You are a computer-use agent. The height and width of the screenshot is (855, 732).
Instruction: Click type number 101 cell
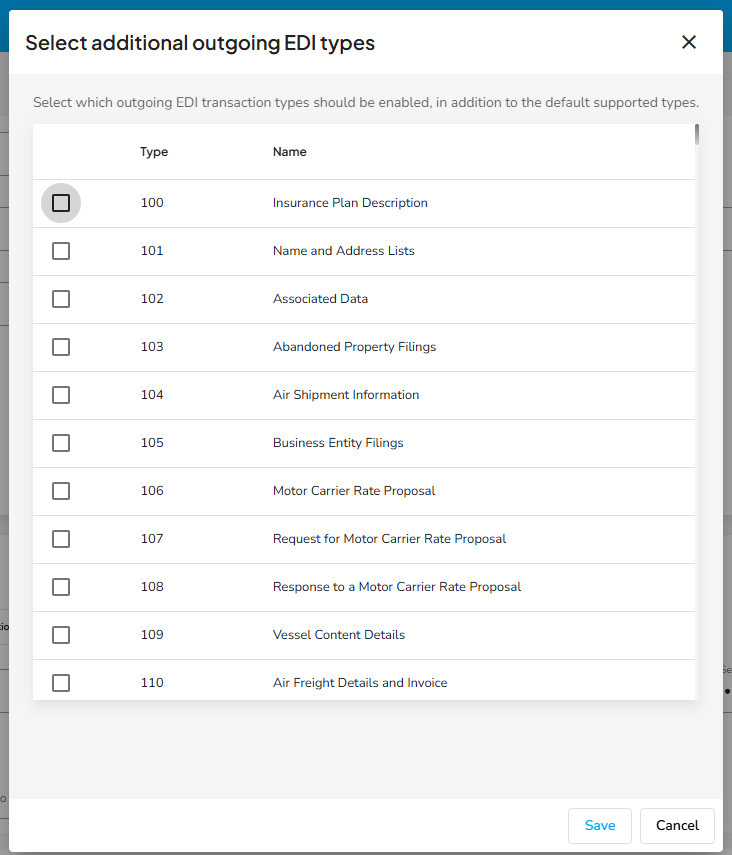152,251
